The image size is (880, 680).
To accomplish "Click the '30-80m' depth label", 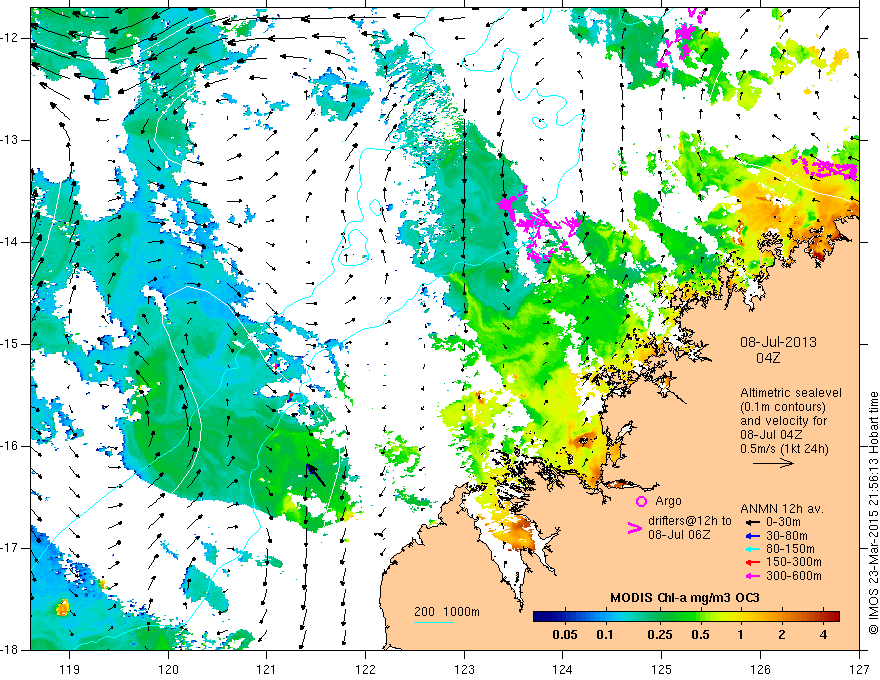I will (x=787, y=536).
